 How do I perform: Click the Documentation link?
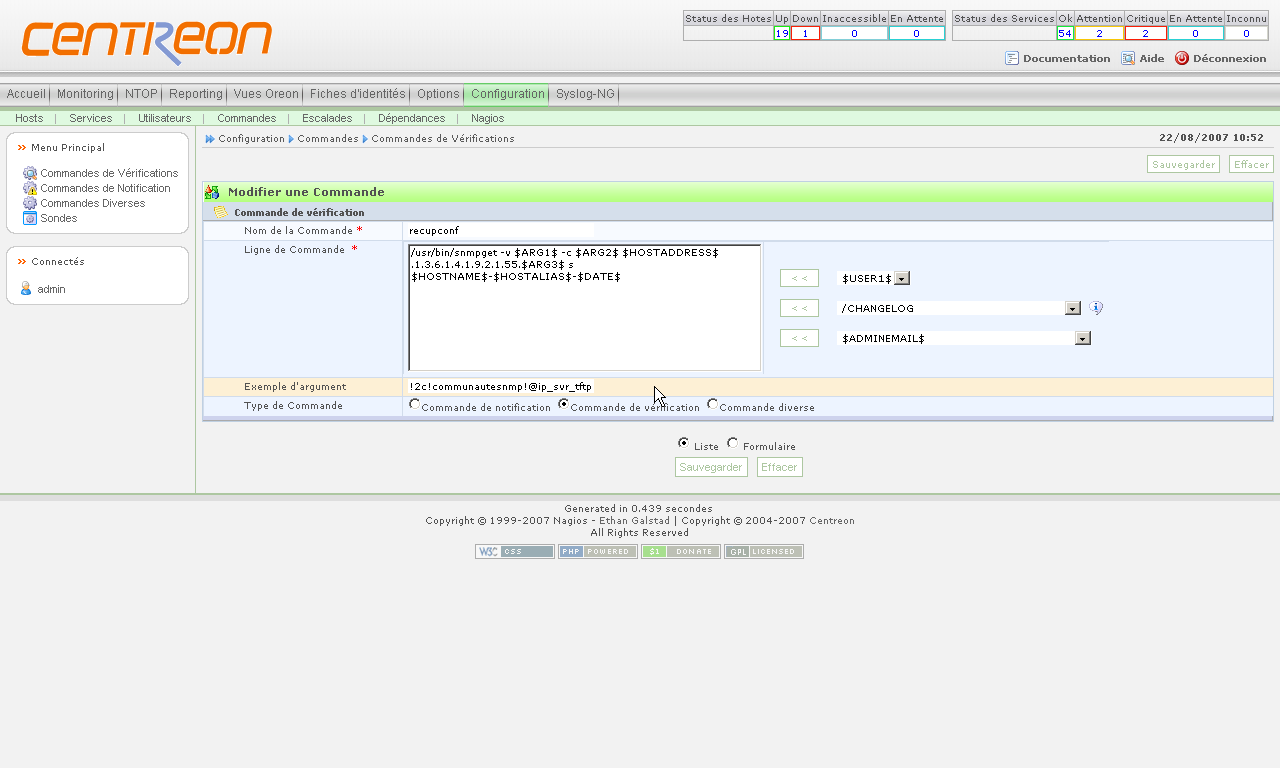(x=1066, y=58)
